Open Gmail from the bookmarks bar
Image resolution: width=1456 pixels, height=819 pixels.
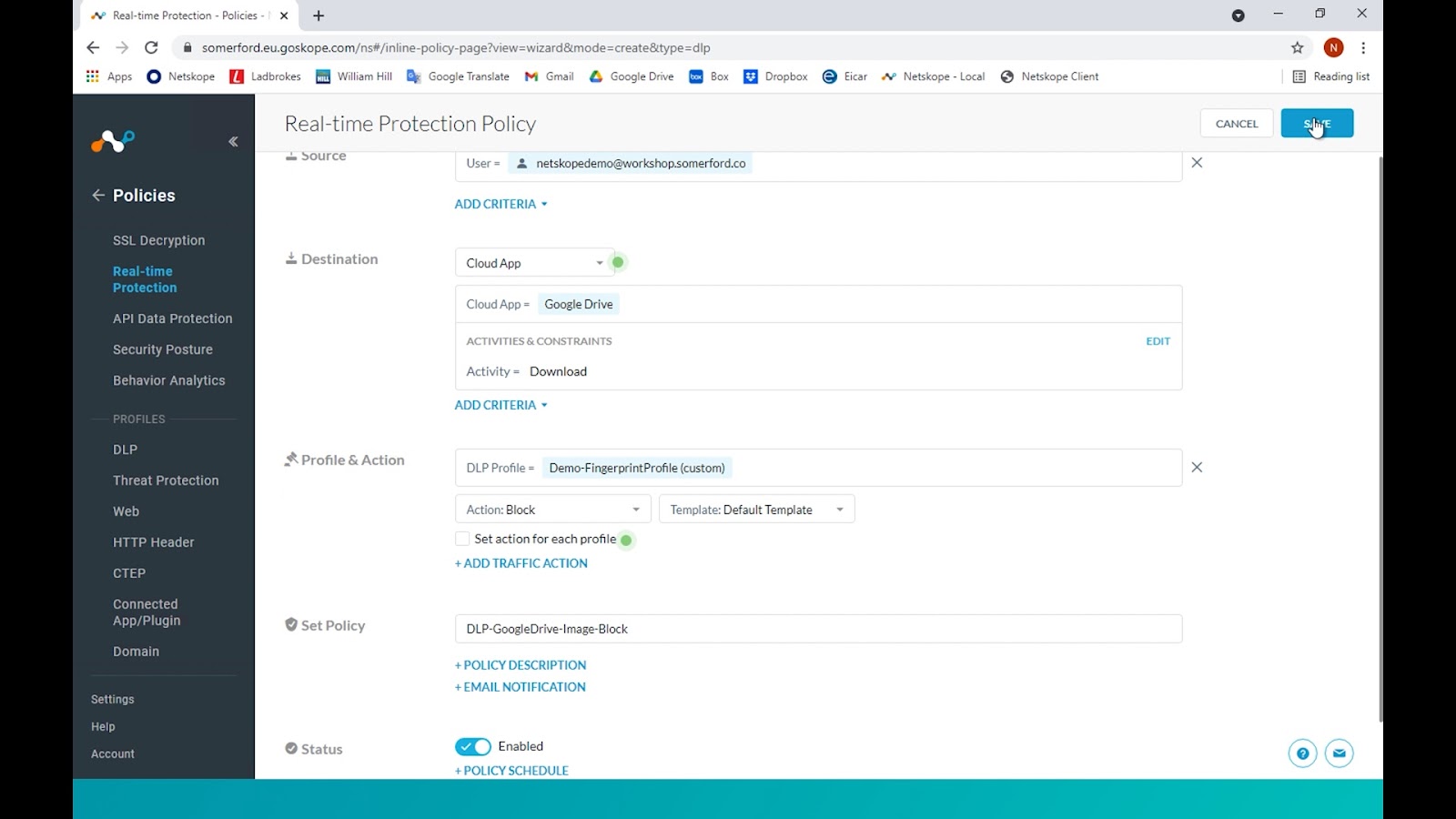click(549, 76)
